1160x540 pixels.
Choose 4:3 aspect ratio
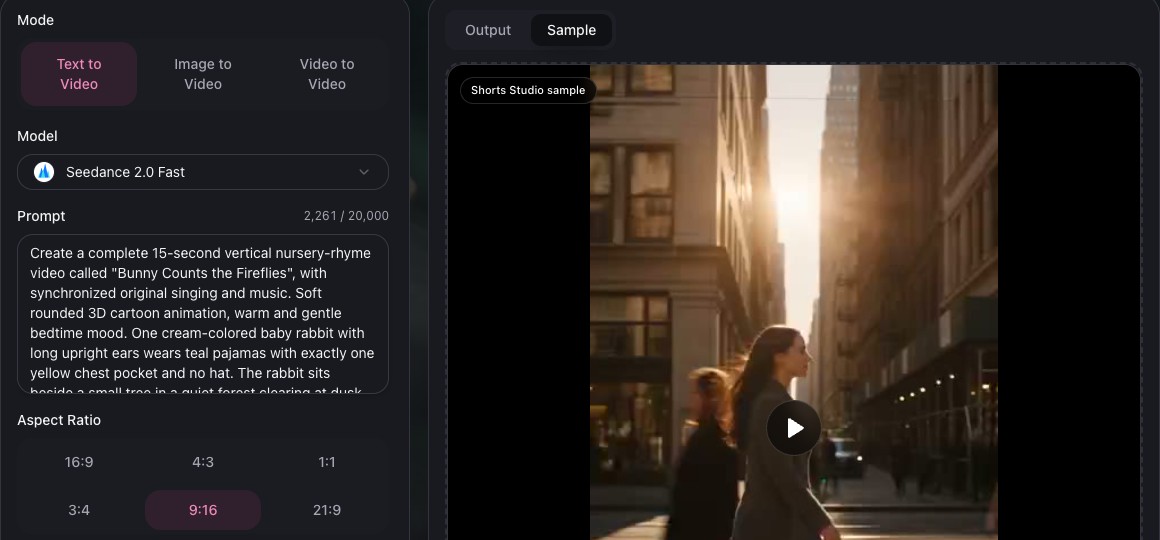(203, 462)
